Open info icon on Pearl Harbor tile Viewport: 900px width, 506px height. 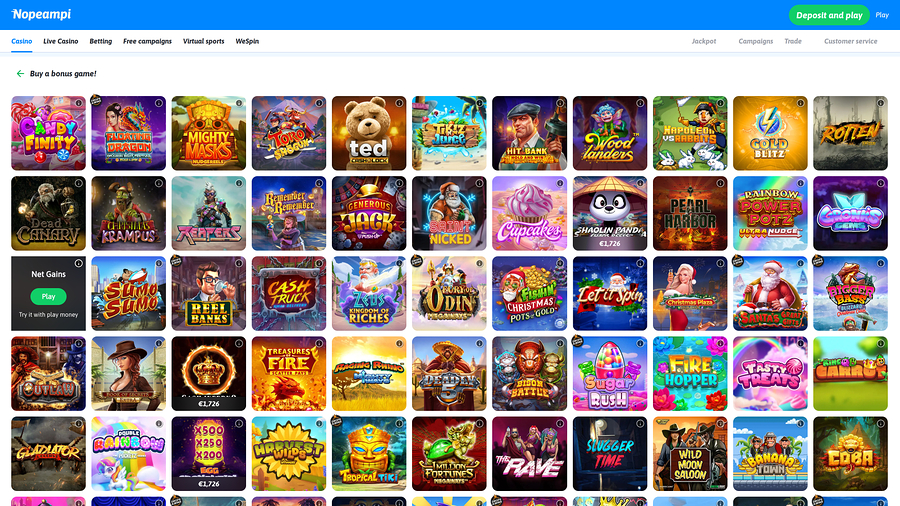point(720,184)
